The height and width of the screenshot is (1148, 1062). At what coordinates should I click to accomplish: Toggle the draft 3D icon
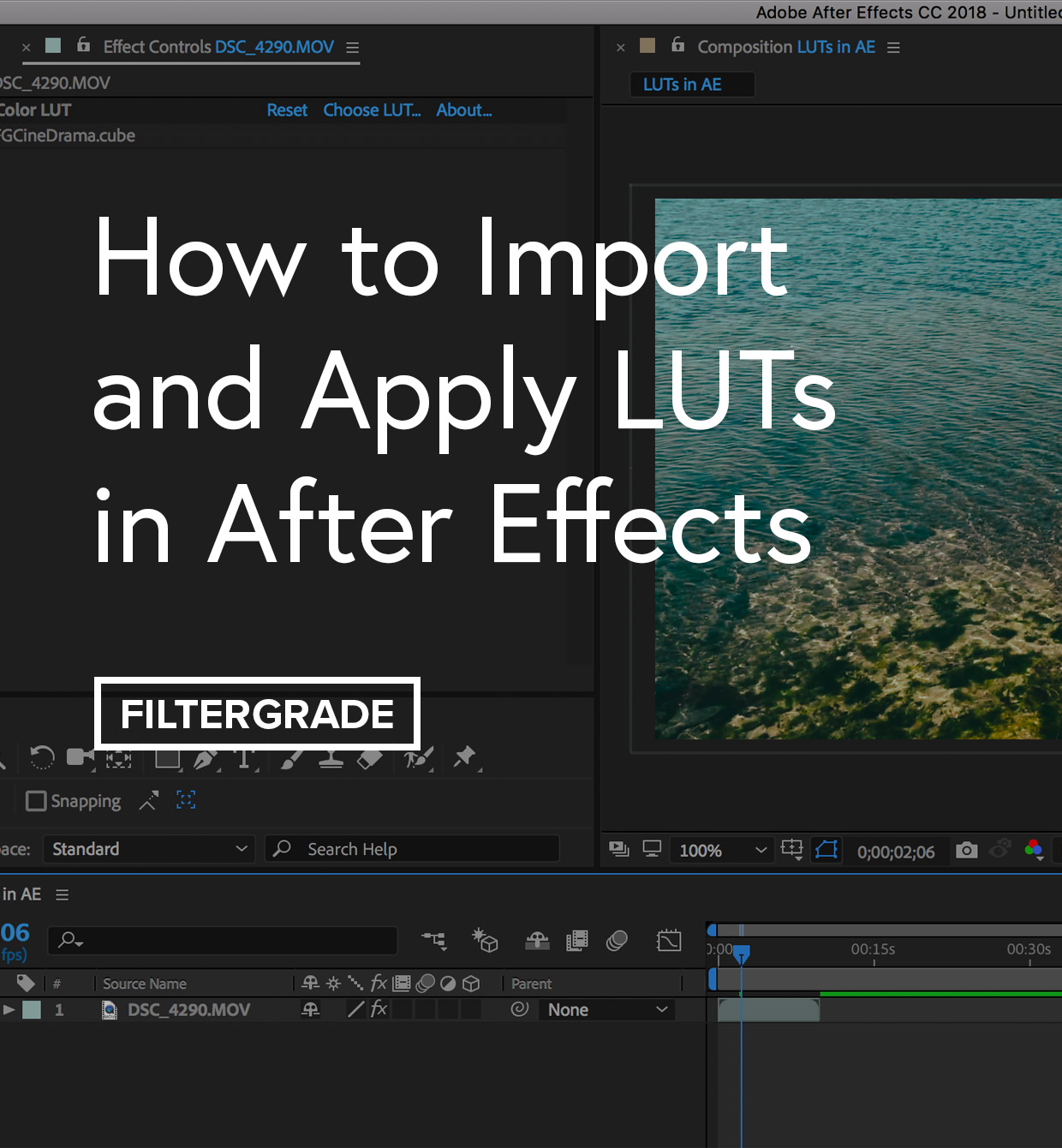pos(486,941)
